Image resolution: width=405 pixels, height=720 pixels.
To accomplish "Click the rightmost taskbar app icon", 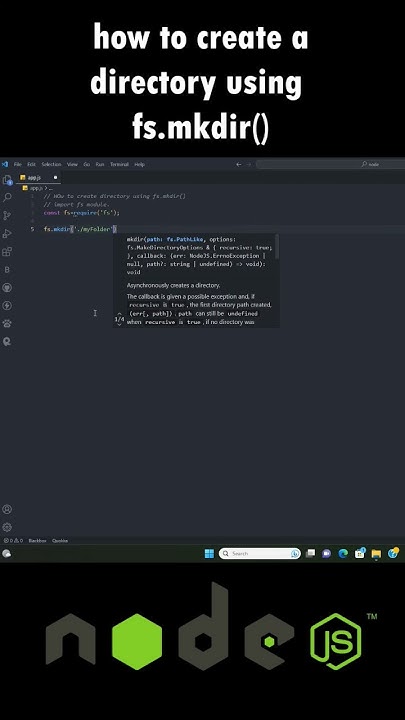I will click(x=393, y=553).
